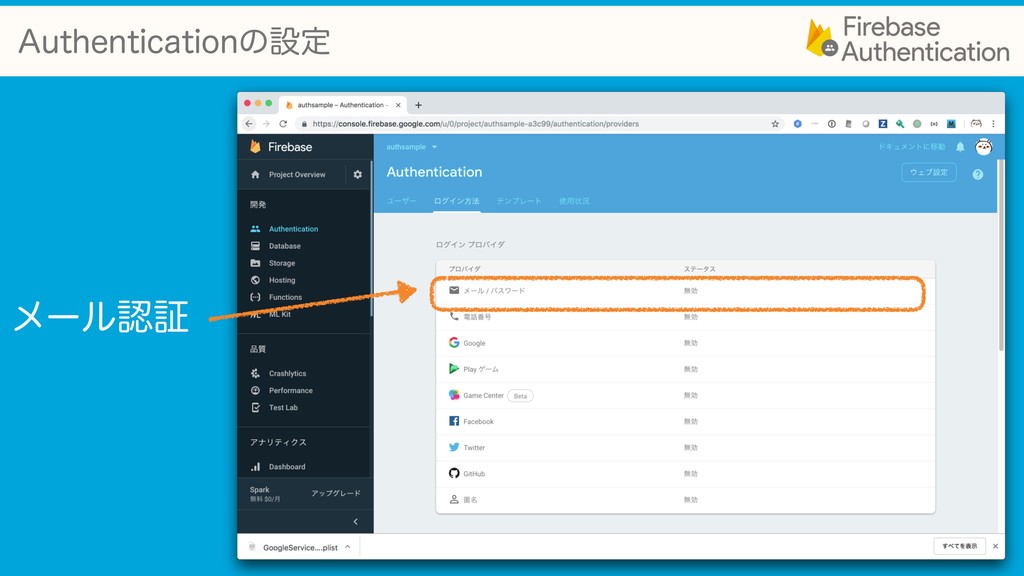Click the Firebase logo in the sidebar

(x=281, y=147)
